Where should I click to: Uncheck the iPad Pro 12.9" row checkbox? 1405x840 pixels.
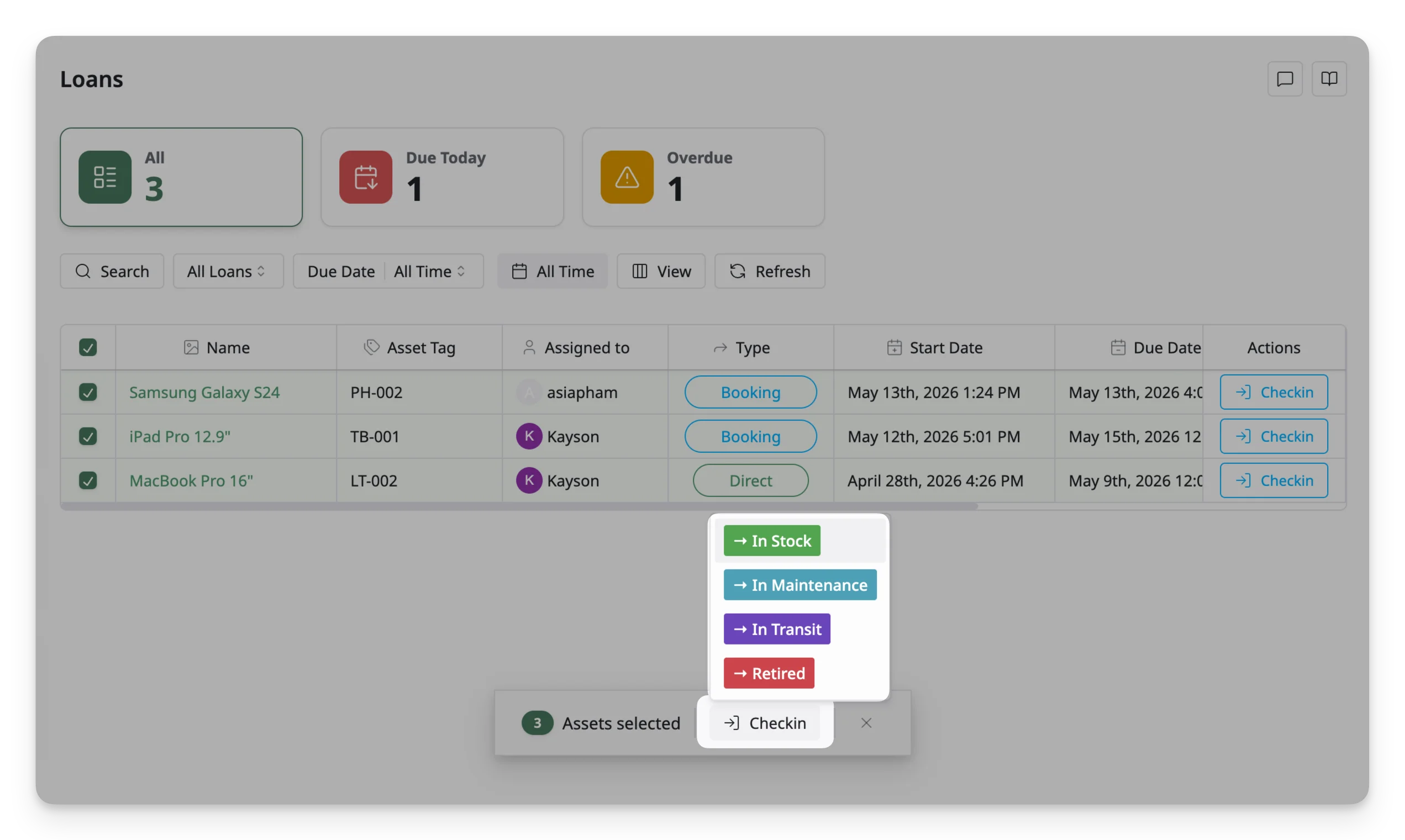tap(88, 436)
